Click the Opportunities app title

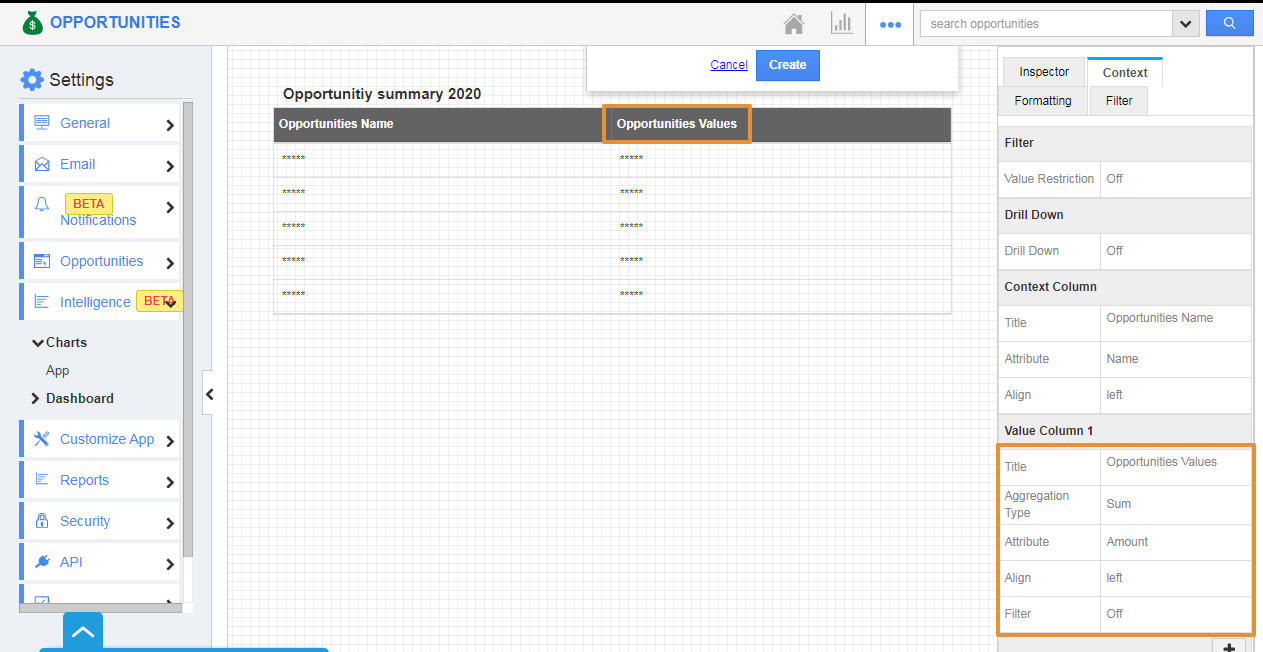pos(115,22)
